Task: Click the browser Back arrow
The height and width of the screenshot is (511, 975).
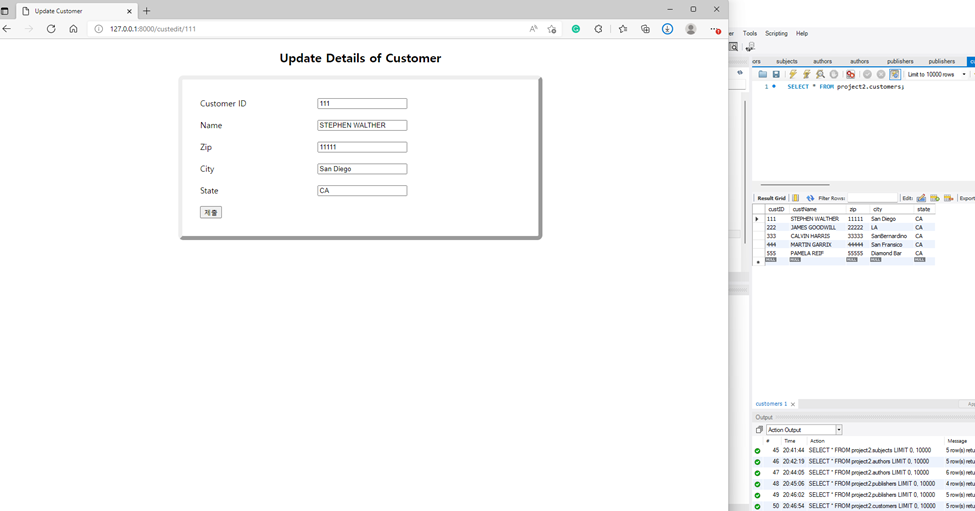Action: click(x=7, y=29)
